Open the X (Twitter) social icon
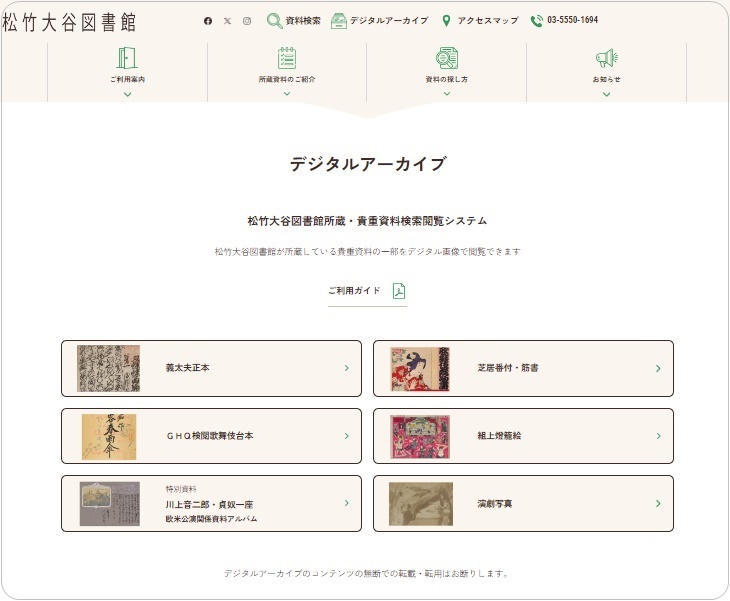 (227, 21)
